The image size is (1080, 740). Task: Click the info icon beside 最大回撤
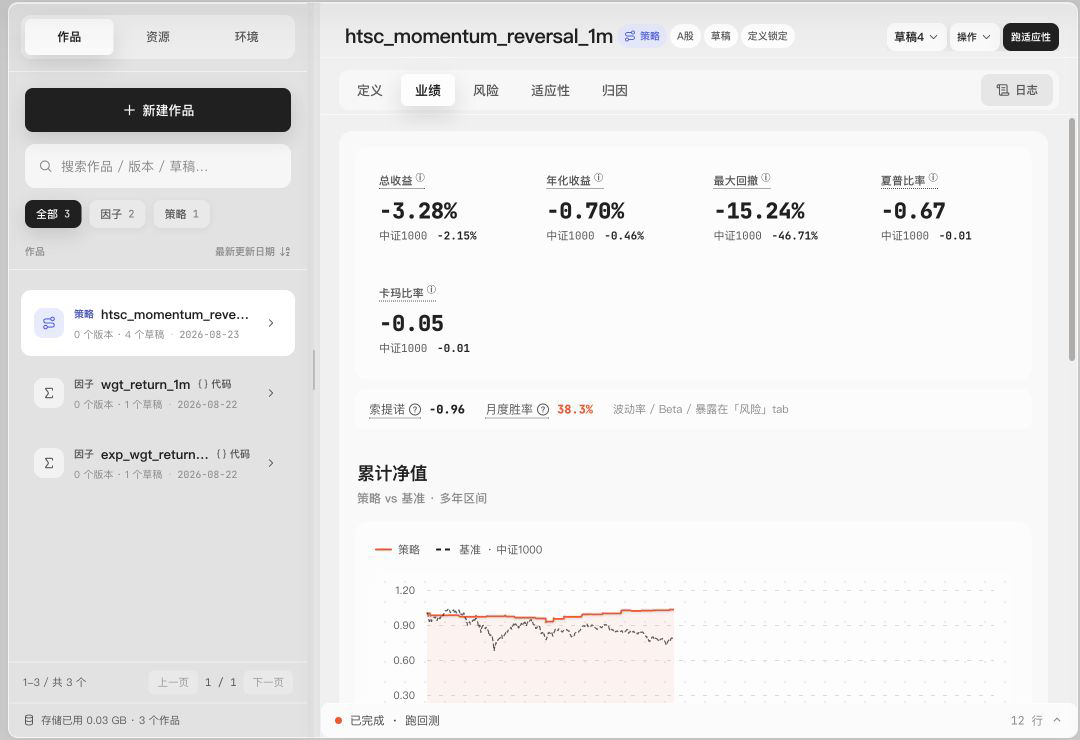click(766, 178)
